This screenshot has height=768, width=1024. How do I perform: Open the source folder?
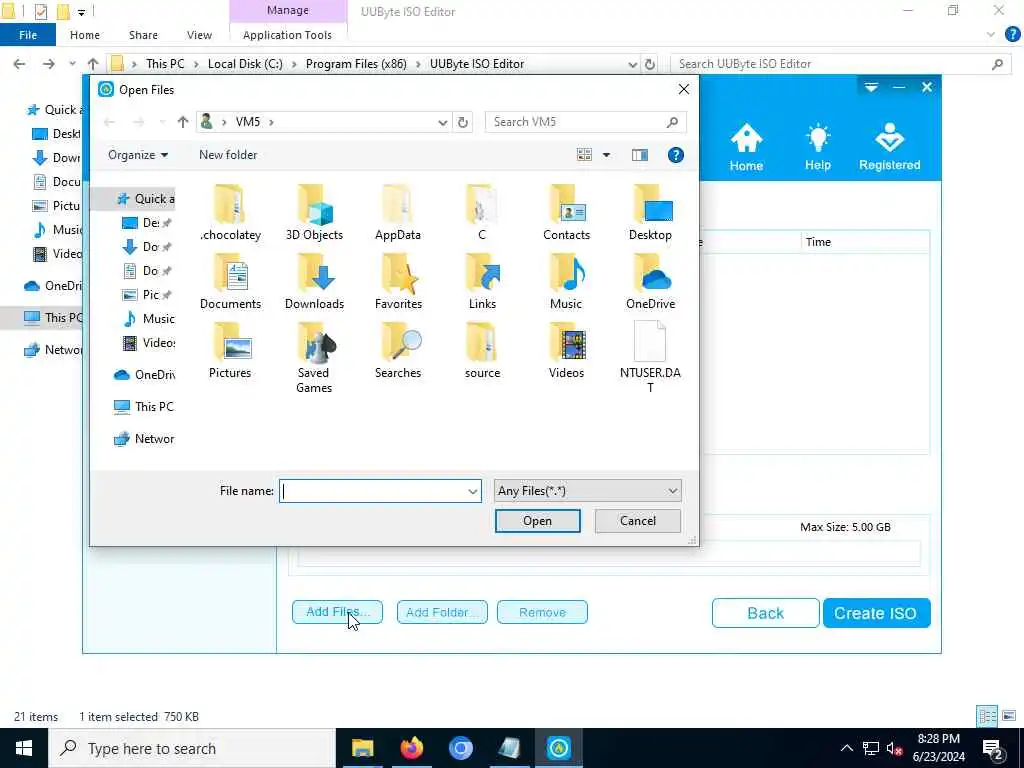(x=482, y=351)
